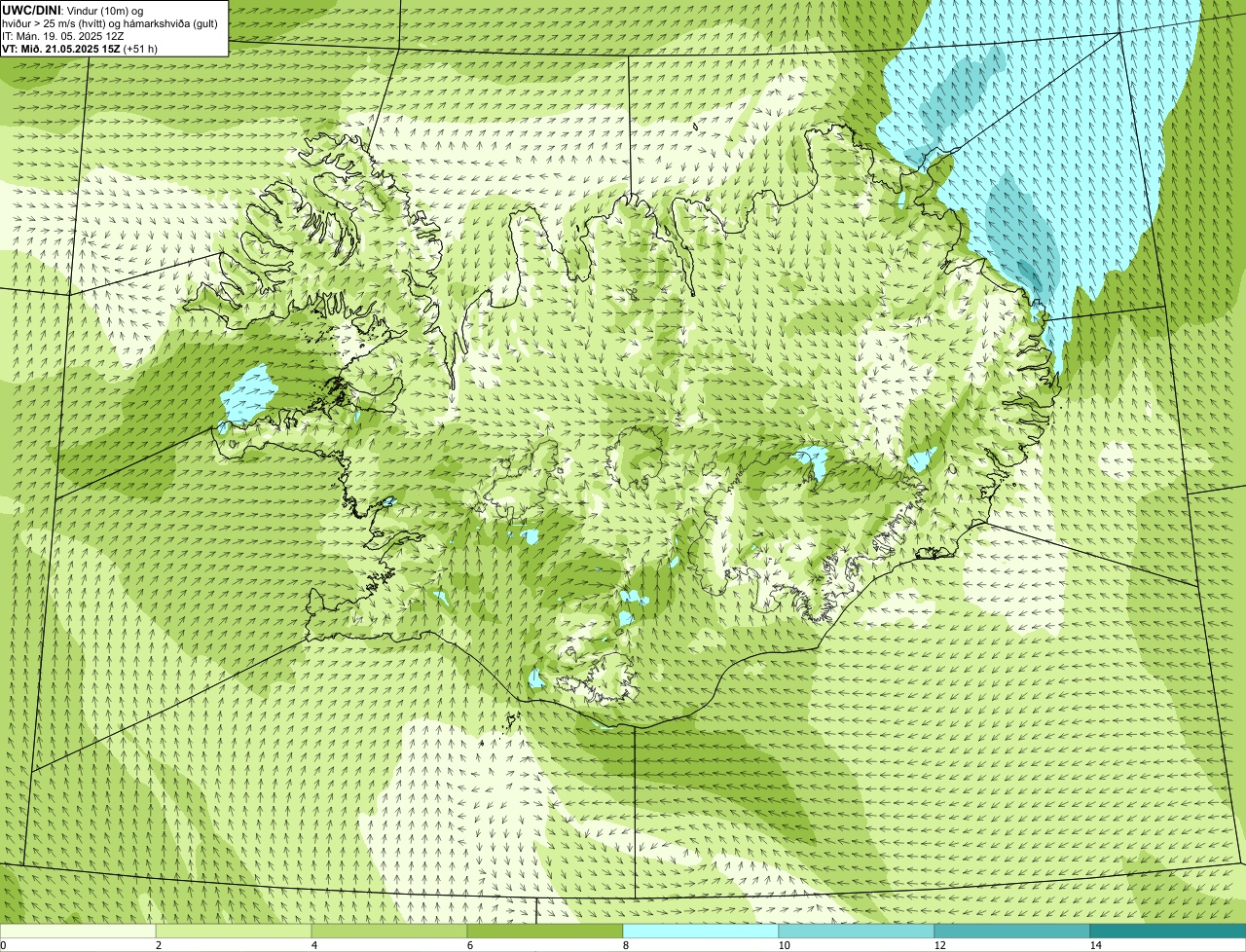Click the 8–10 m/s light cyan legend swatch
1246x952 pixels.
click(x=701, y=931)
